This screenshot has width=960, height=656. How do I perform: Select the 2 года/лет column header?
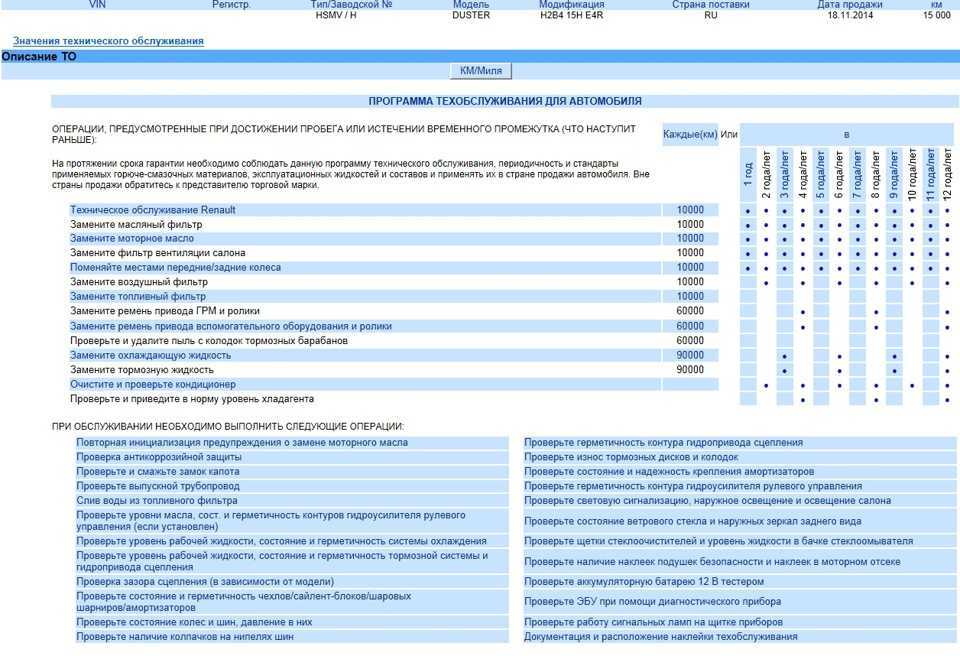tap(766, 175)
